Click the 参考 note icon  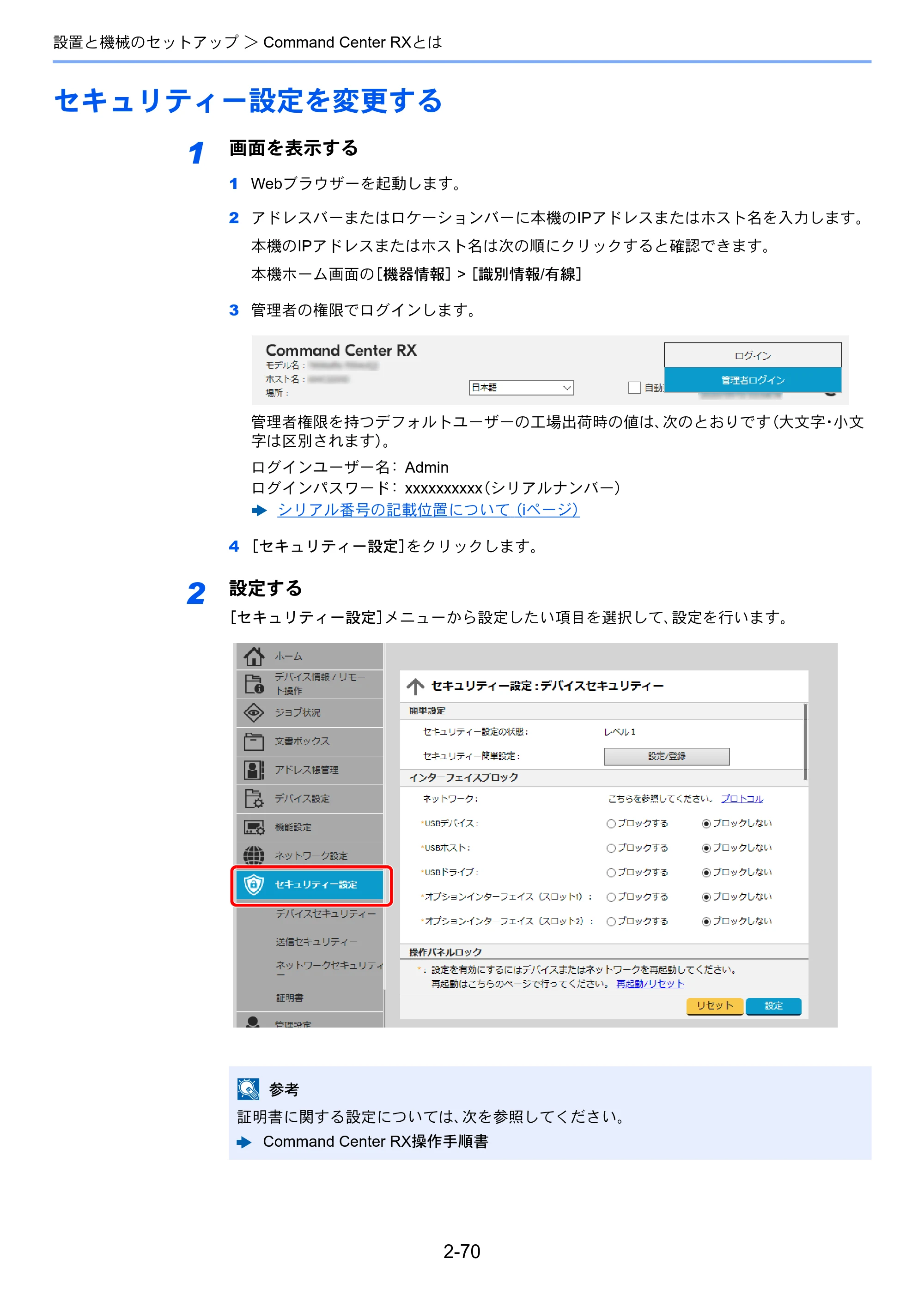(249, 1089)
